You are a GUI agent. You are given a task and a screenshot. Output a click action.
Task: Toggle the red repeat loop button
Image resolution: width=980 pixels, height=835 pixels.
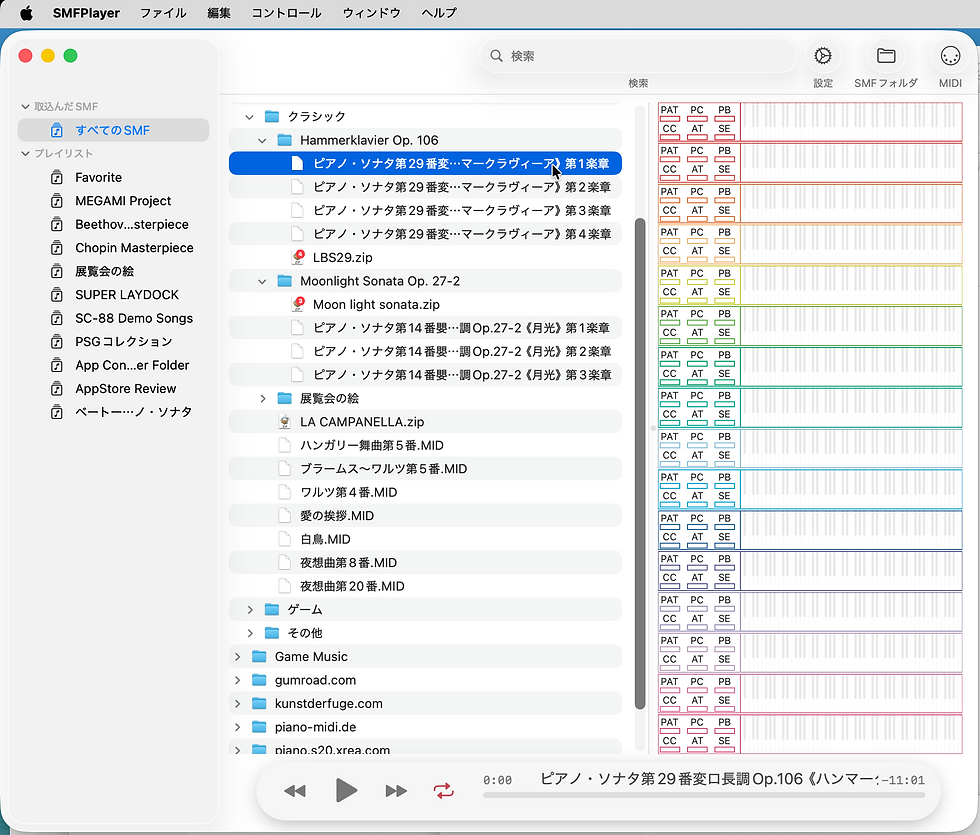(444, 791)
